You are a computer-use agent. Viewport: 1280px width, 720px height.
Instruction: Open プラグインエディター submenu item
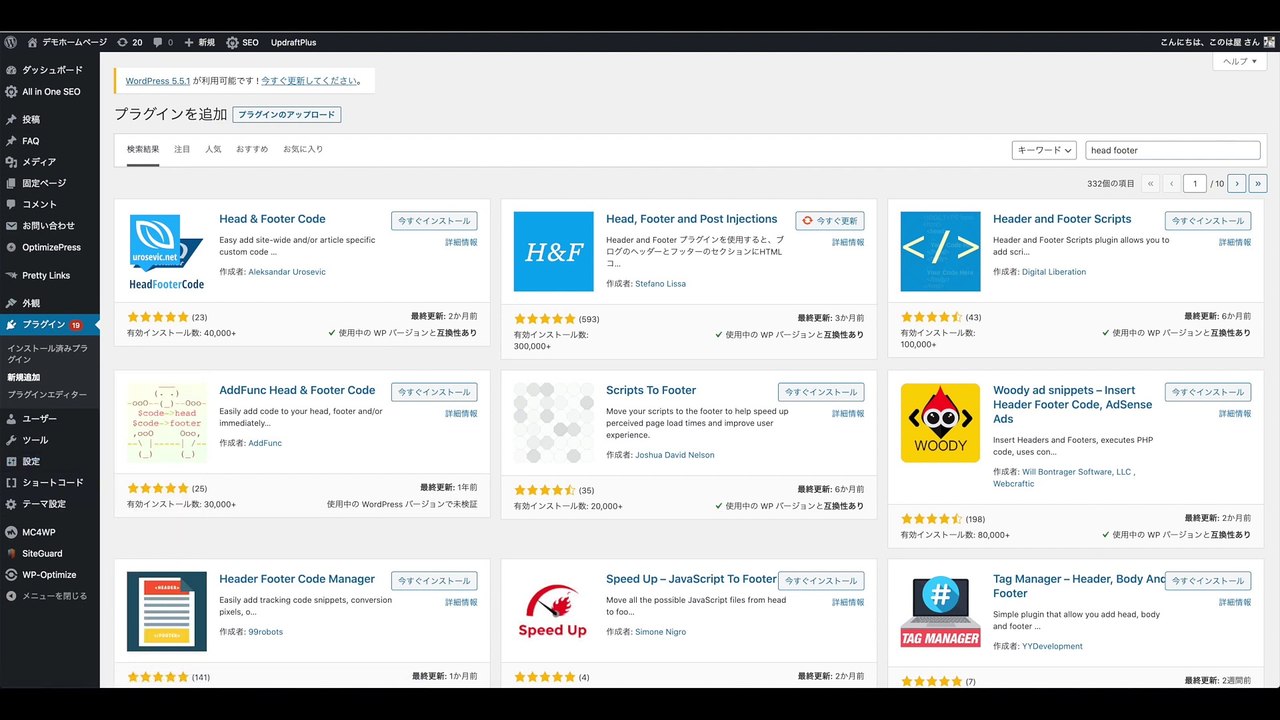click(47, 394)
